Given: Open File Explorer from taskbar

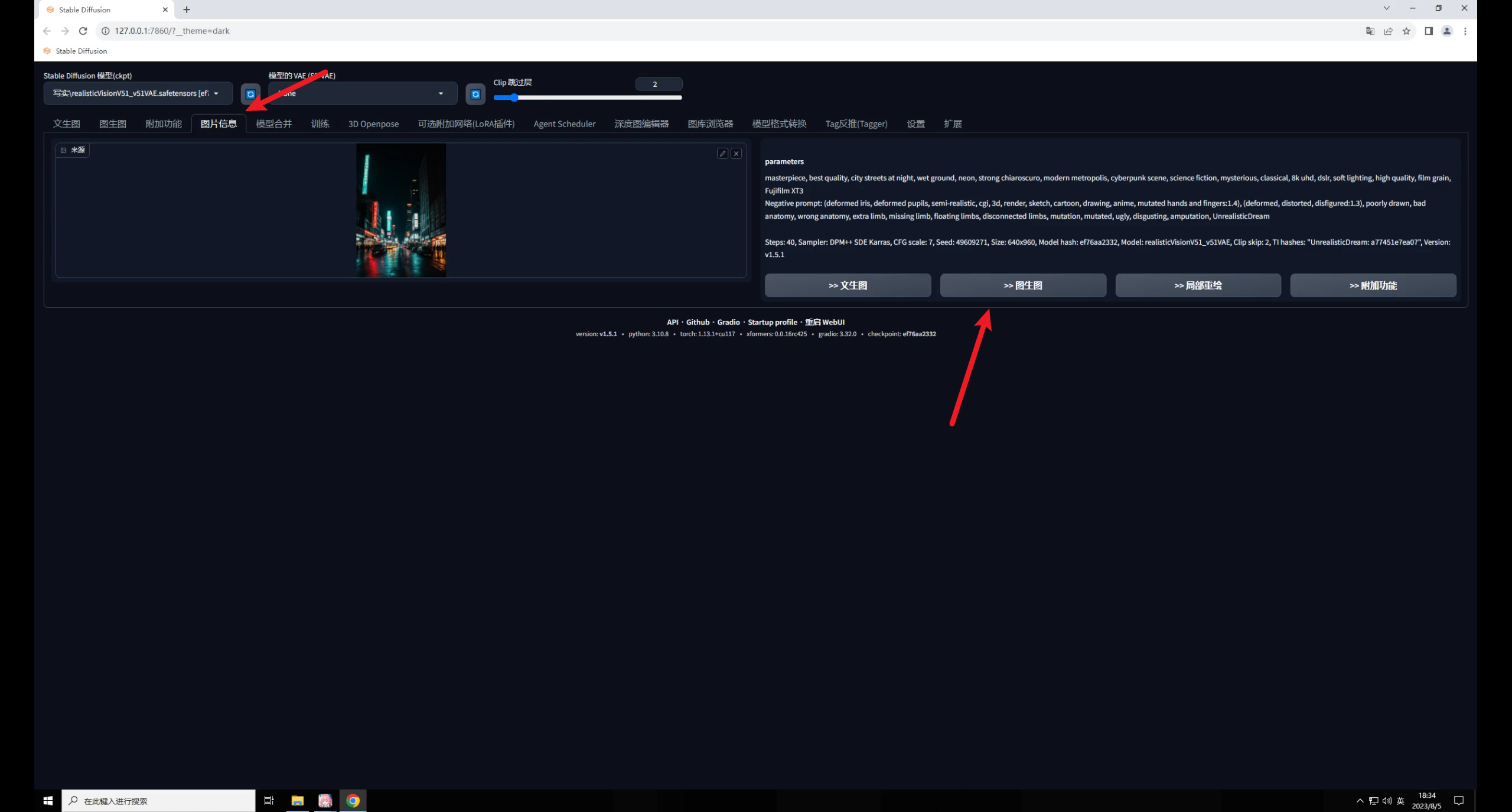Looking at the screenshot, I should 297,801.
